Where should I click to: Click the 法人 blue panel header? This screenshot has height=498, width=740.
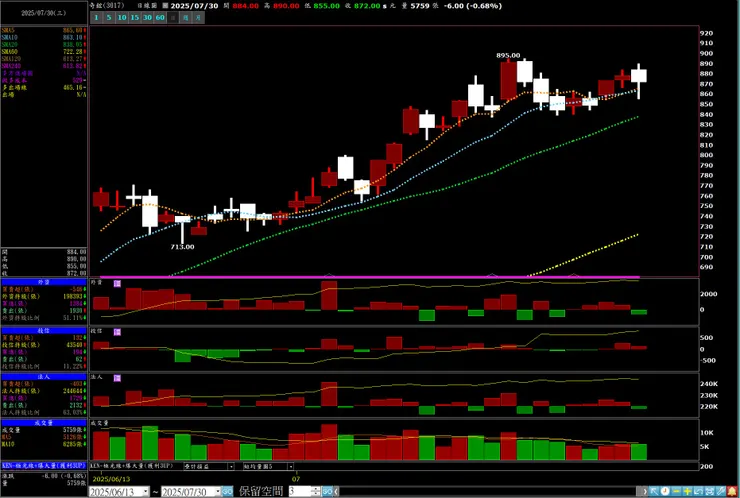44,377
